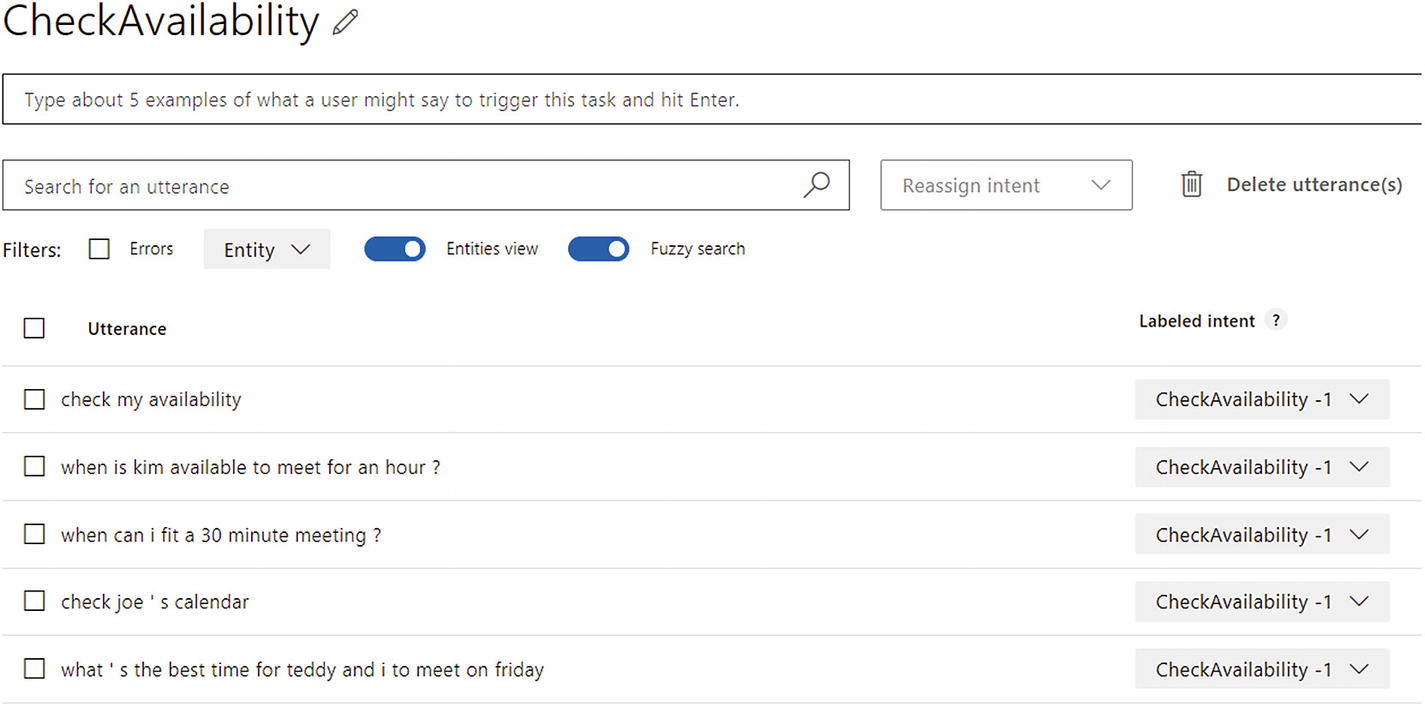Click the magnifying glass search icon
This screenshot has height=707, width=1425.
click(817, 185)
